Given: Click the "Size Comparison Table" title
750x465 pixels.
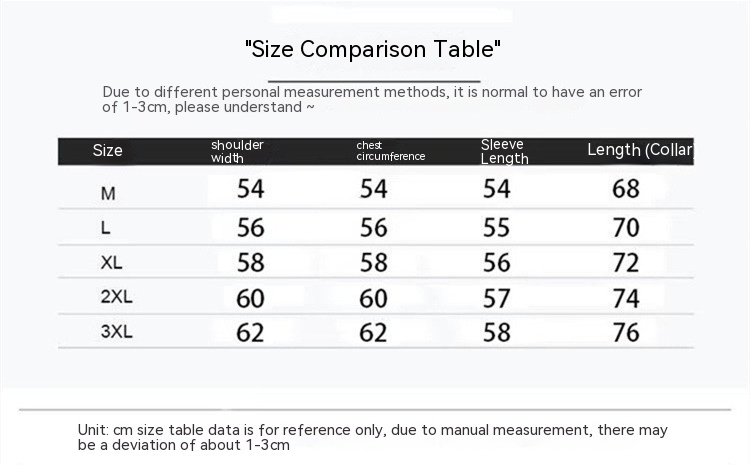Looking at the screenshot, I should 373,48.
